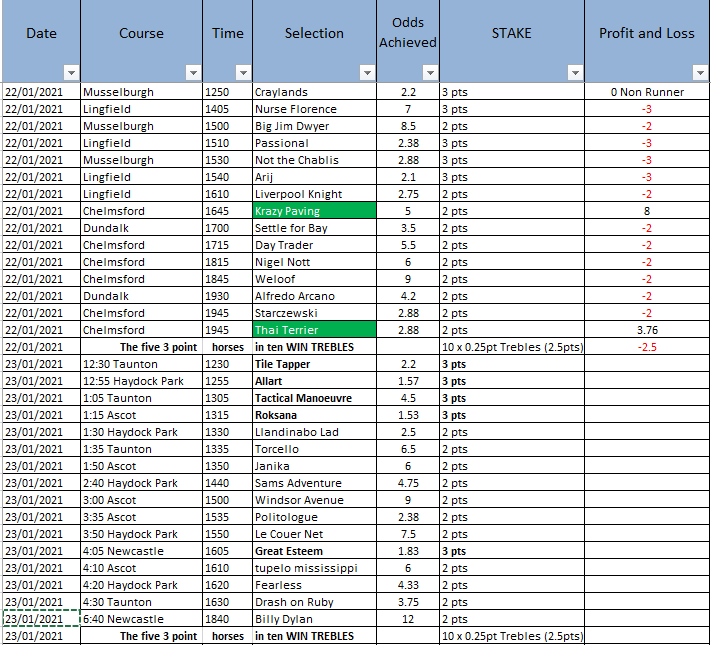
Task: Open the Profit and Loss filter dropdown
Action: click(700, 73)
